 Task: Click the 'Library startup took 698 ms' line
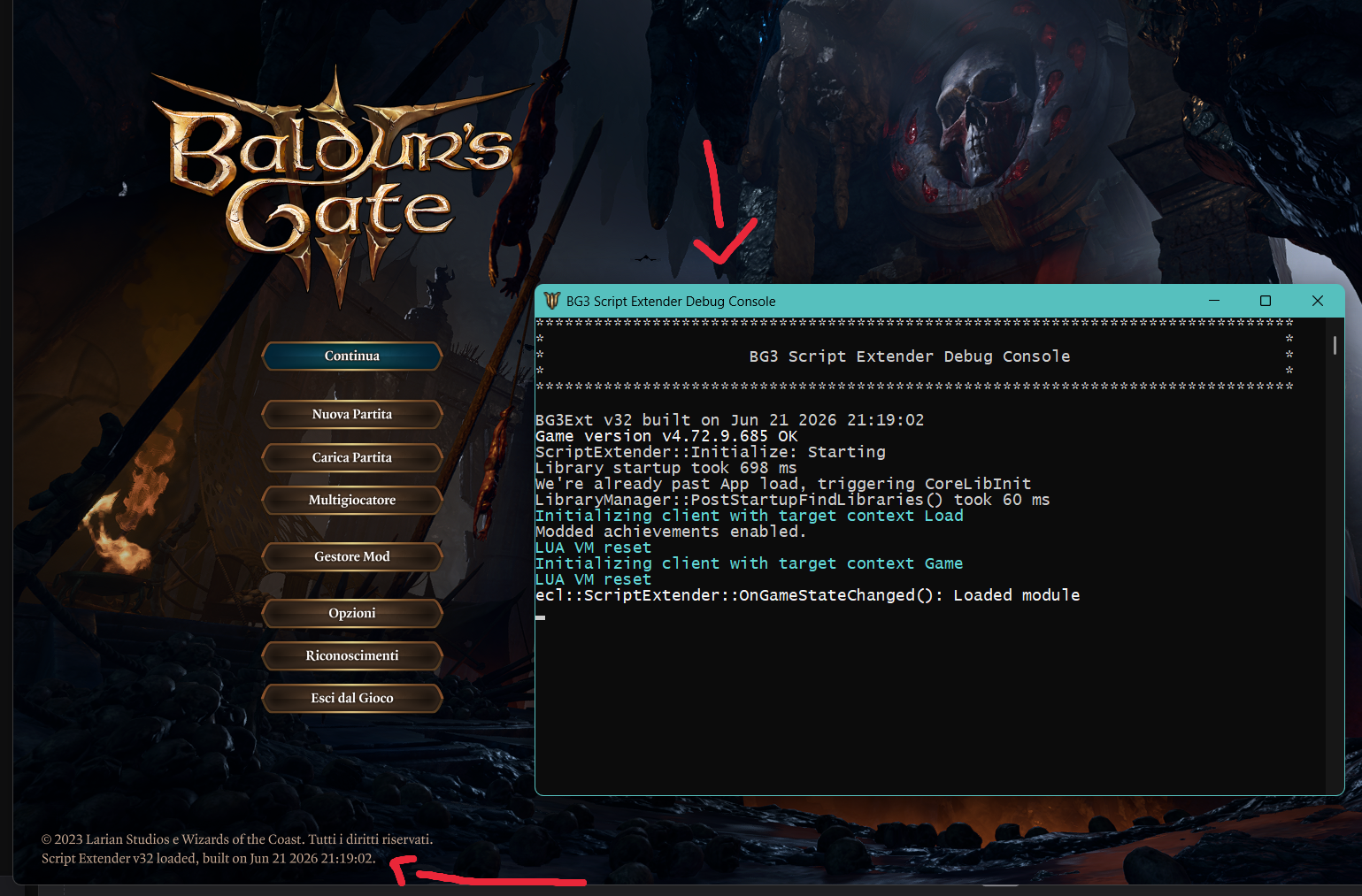666,468
